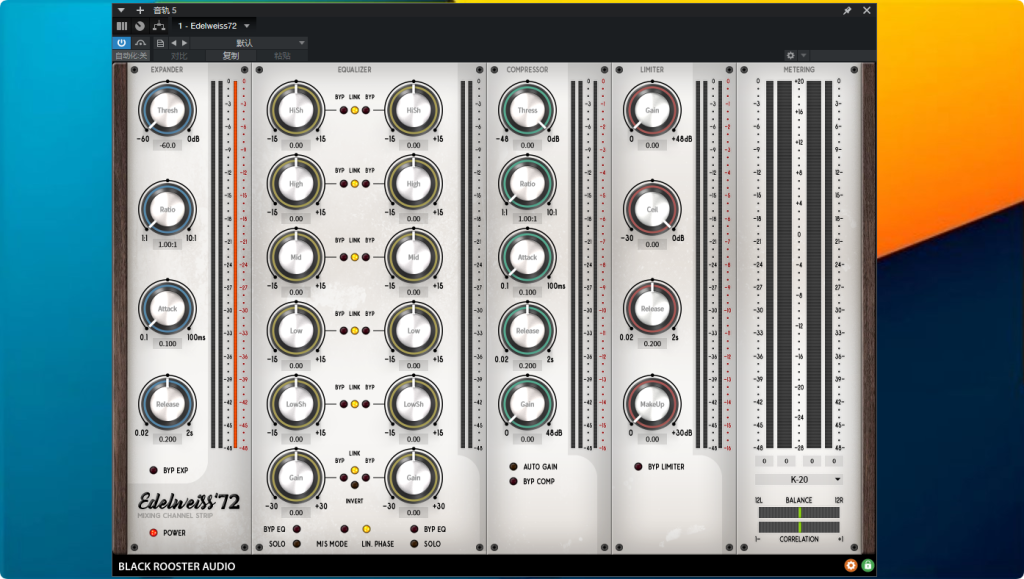Enable BYP COMP LED
The image size is (1024, 579).
coord(513,482)
